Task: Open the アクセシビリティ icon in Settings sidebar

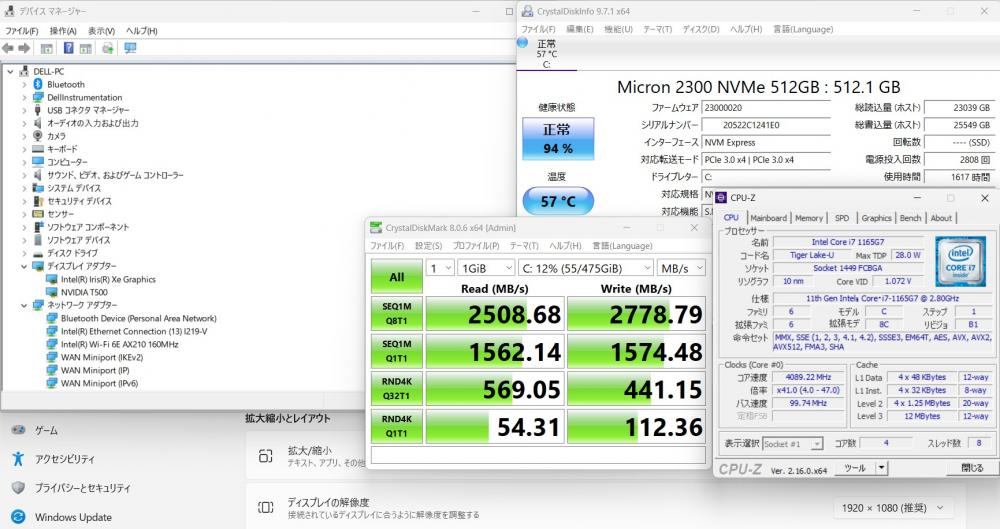Action: click(18, 459)
